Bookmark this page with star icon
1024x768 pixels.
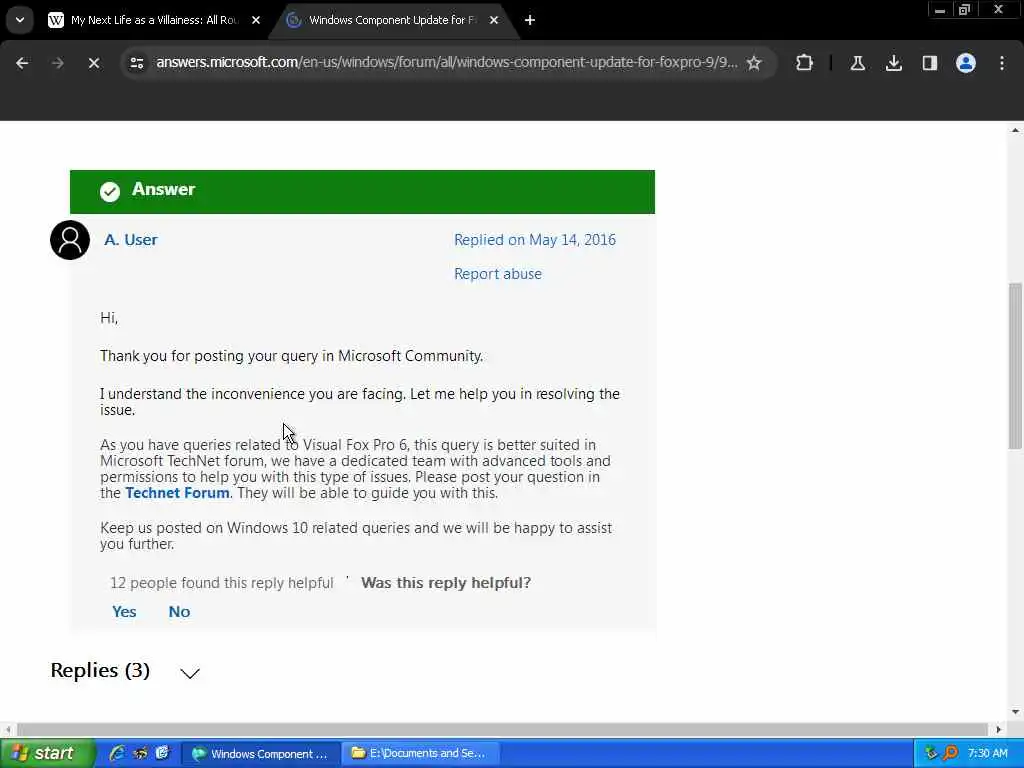(x=754, y=63)
